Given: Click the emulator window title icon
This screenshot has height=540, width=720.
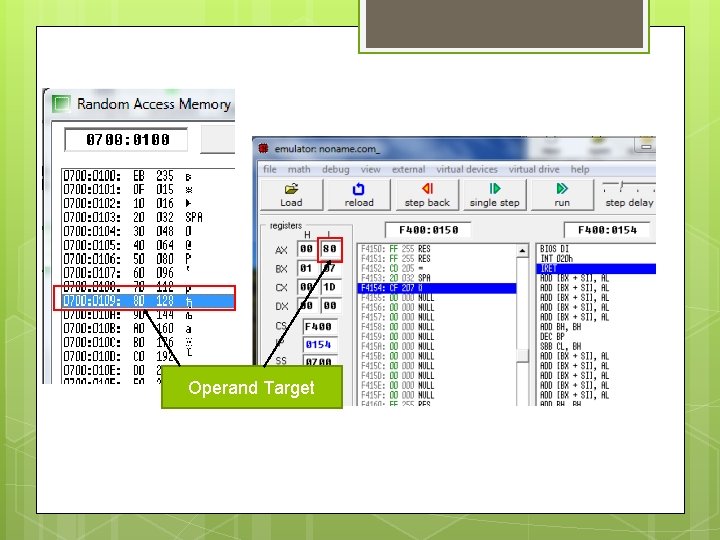Looking at the screenshot, I should pos(263,149).
